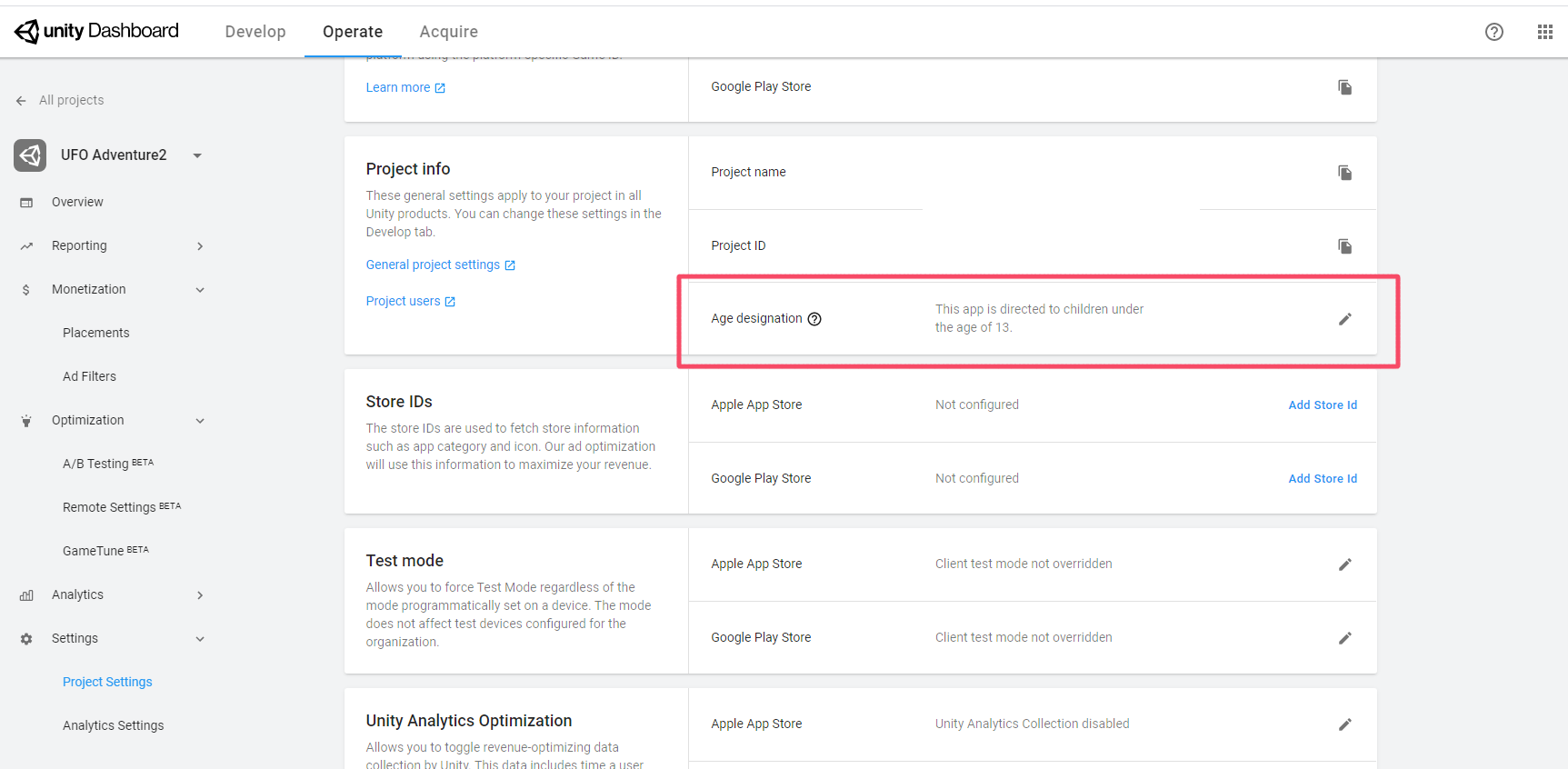Click 'This app is directed to children' text
This screenshot has height=769, width=1568.
[1039, 319]
